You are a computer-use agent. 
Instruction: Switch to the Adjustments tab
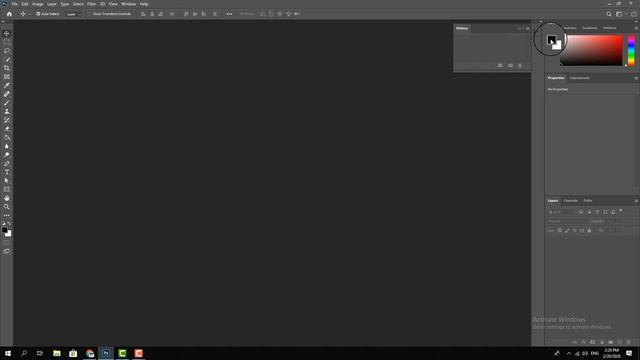click(580, 78)
